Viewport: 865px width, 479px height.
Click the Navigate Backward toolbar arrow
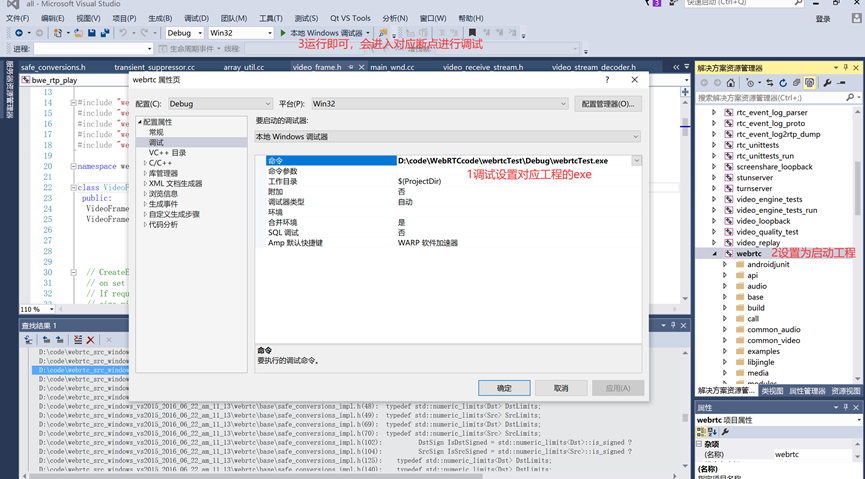point(19,33)
